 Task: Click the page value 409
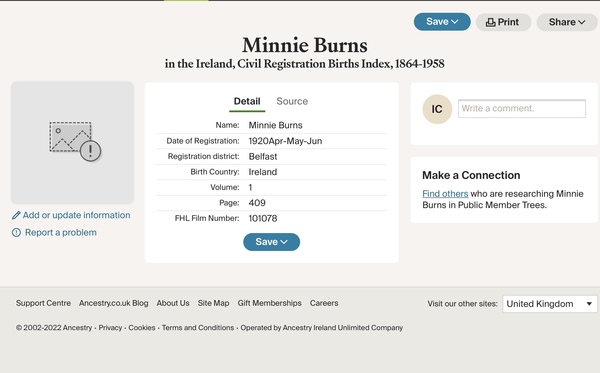[x=257, y=203]
